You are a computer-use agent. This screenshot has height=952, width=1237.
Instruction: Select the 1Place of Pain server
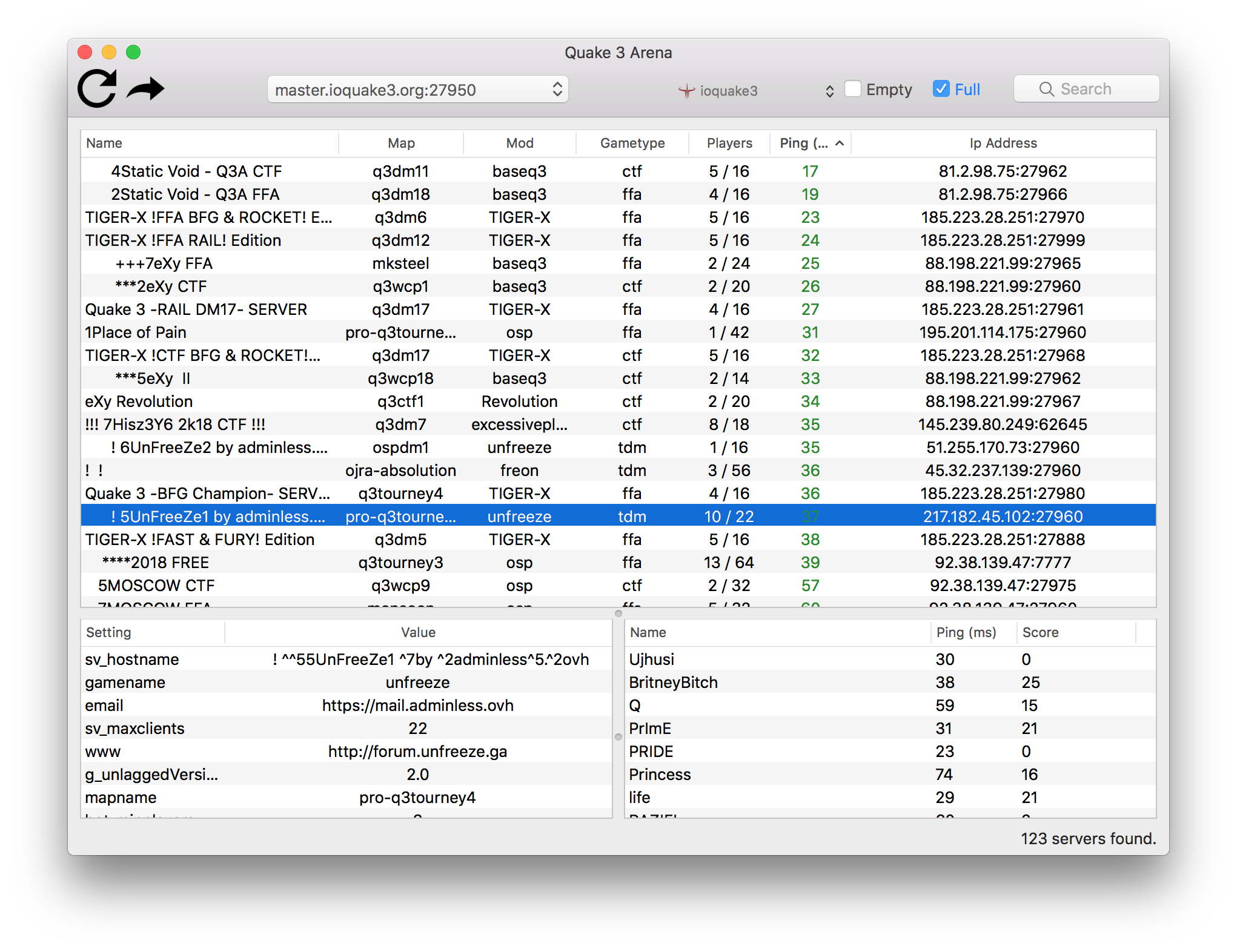click(618, 332)
